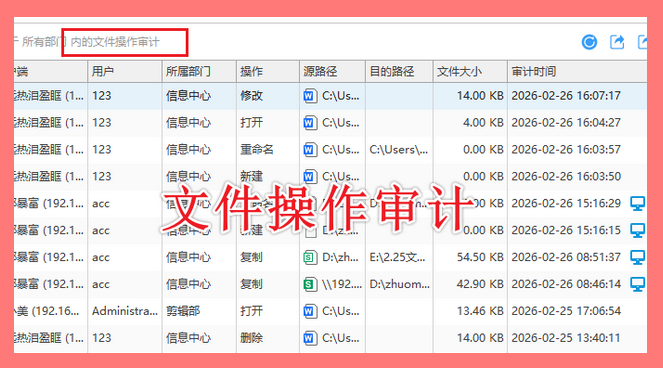Click the spreadsheet file icon in the 08:46:14 row
Screen dimensions: 663x368
click(310, 284)
